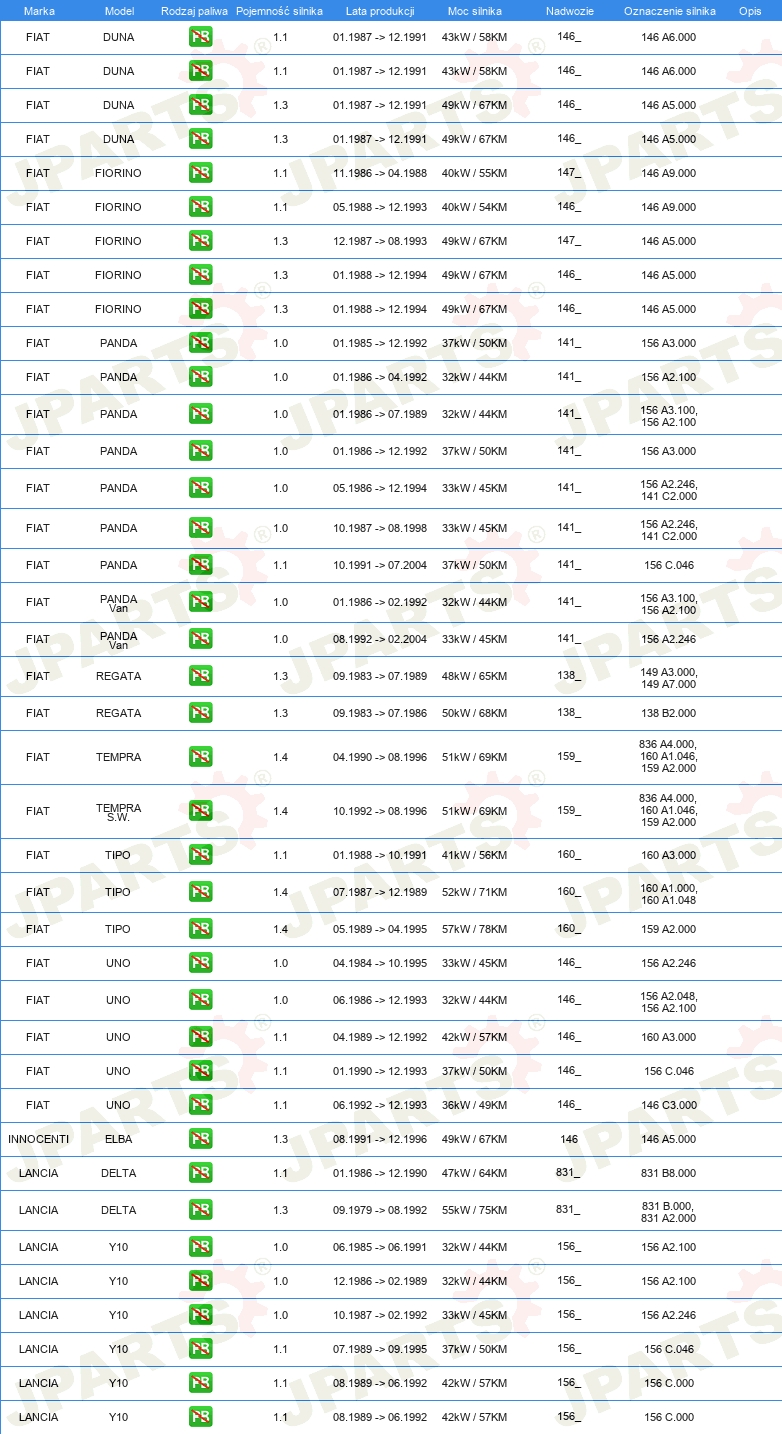Click engine code 138 B2.000

coord(669,713)
